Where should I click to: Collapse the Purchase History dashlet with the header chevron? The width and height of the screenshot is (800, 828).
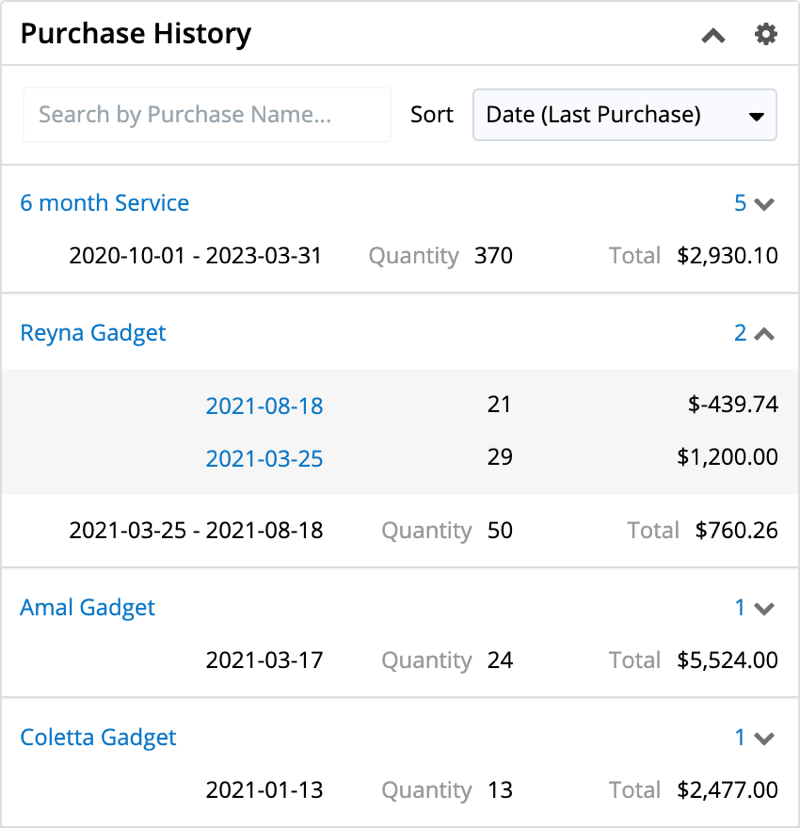713,35
